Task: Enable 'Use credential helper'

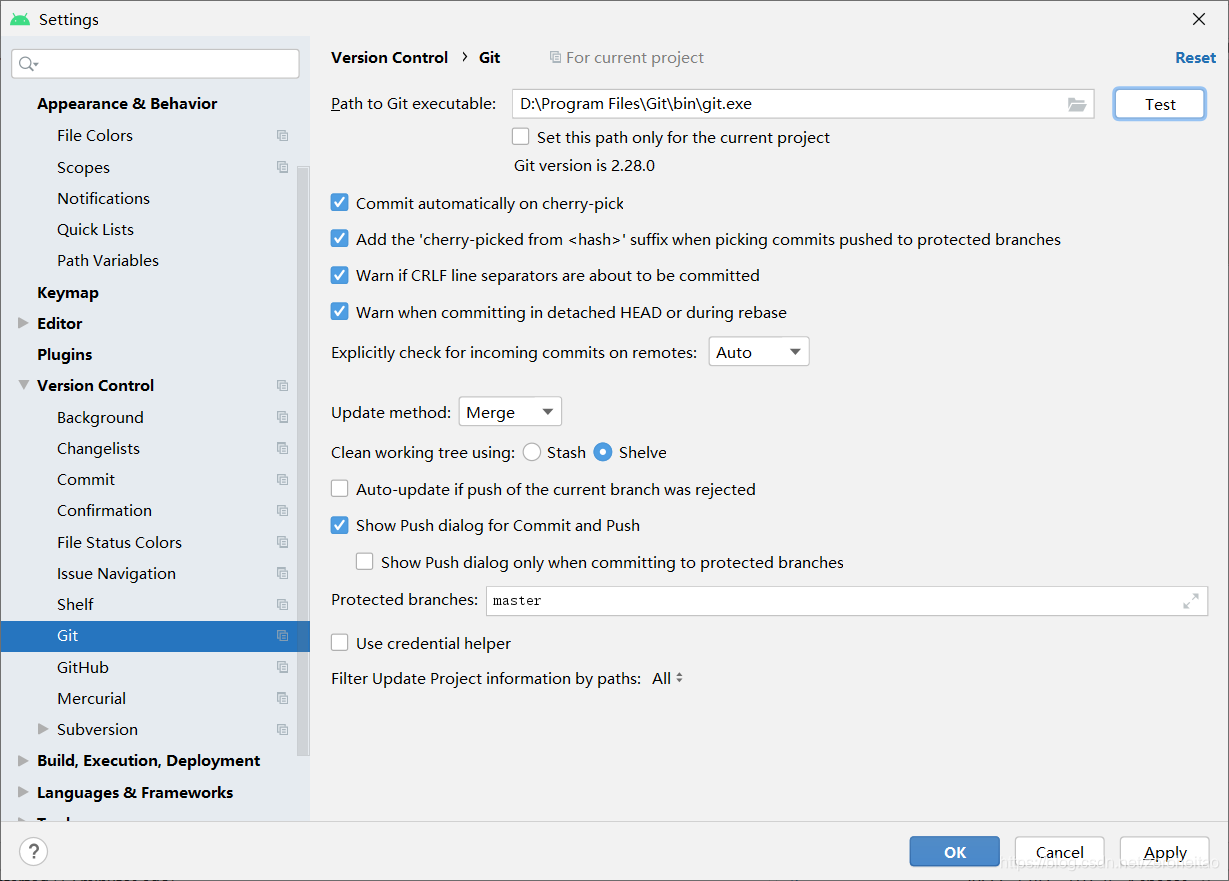Action: 339,643
